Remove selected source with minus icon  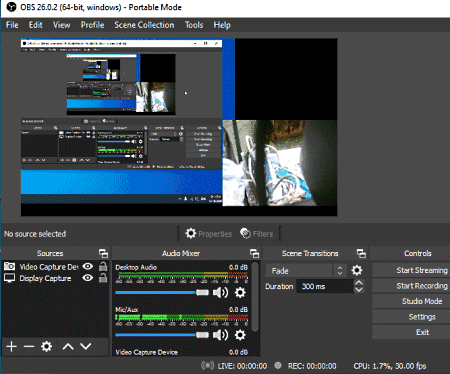29,347
